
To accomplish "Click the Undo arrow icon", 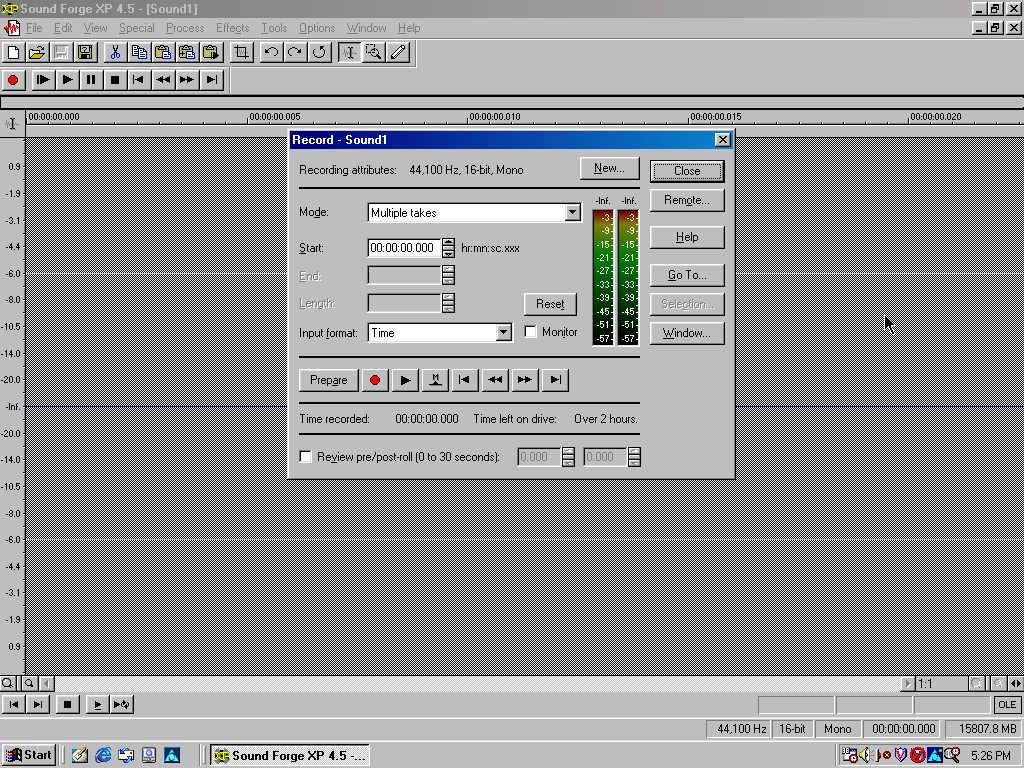I will point(271,52).
